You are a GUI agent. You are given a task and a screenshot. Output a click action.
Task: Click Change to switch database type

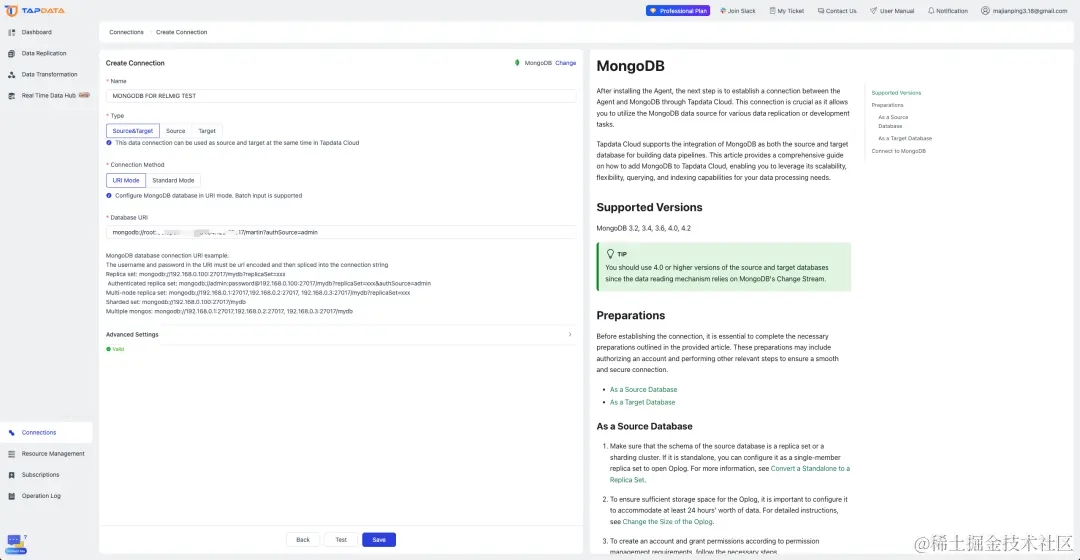565,63
